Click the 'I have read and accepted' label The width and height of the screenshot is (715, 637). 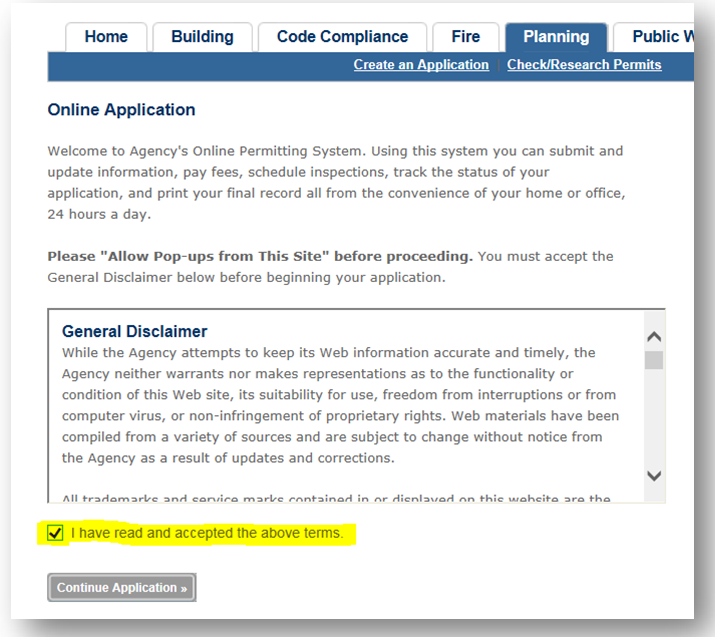pyautogui.click(x=207, y=533)
